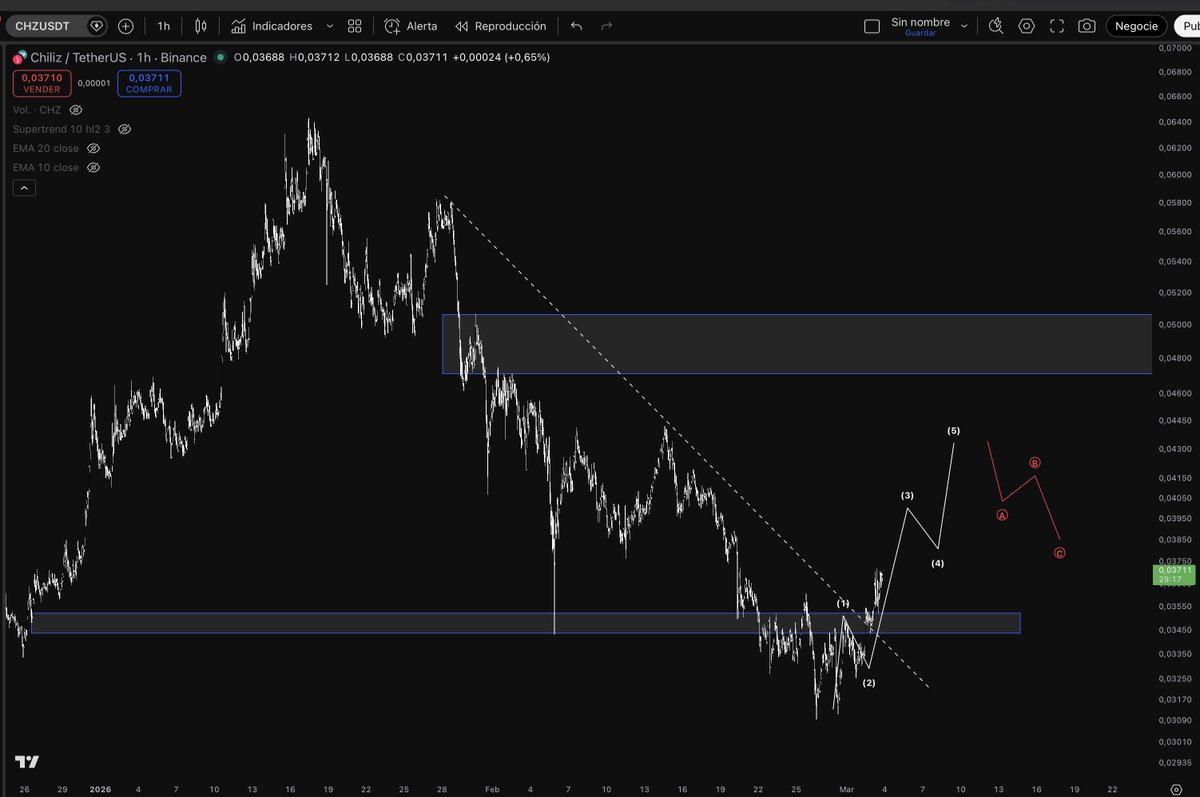This screenshot has width=1200, height=797.
Task: Toggle visibility of Supertrend 10 hl2 3
Action: point(125,129)
